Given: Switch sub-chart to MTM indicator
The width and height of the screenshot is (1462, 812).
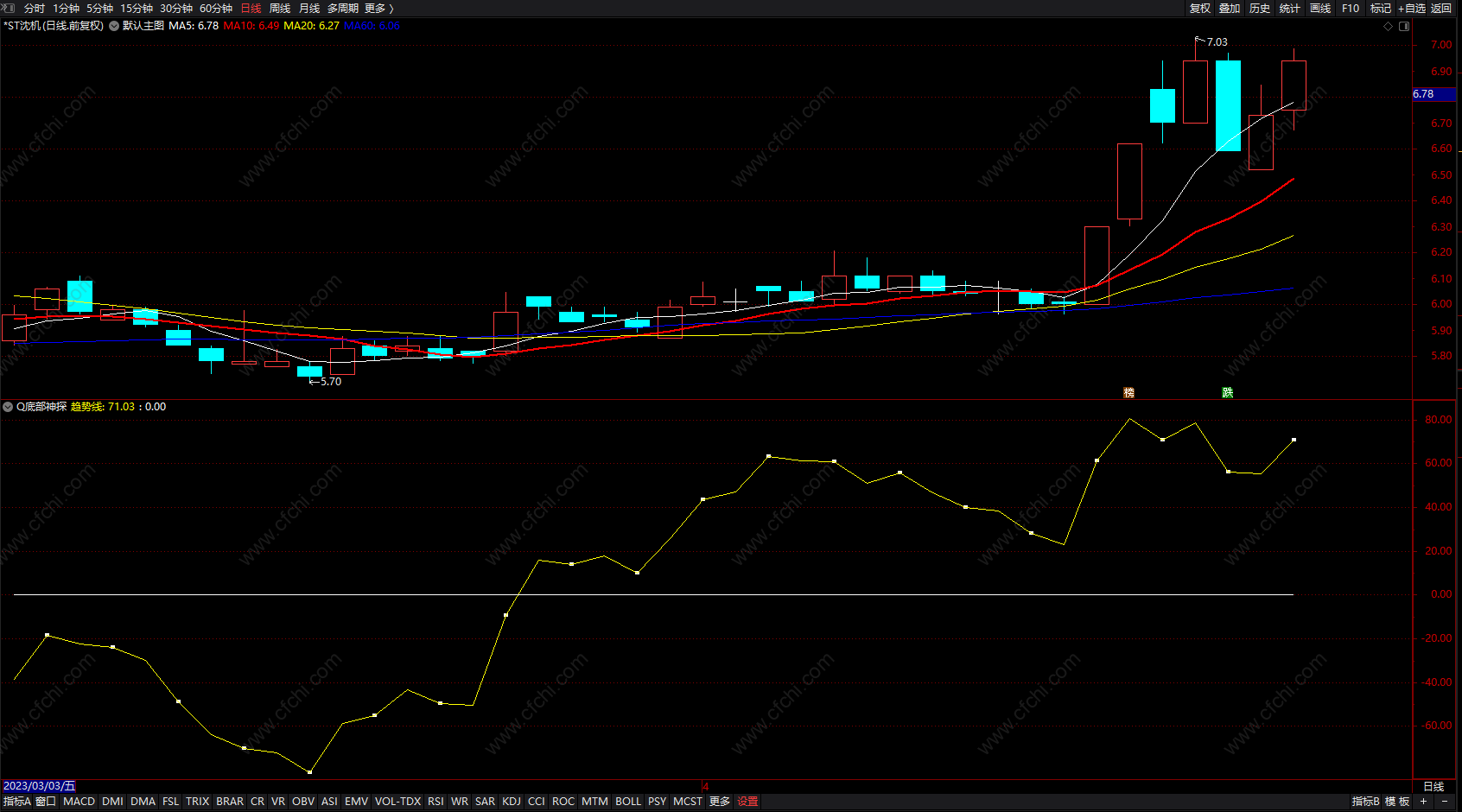Looking at the screenshot, I should (594, 802).
